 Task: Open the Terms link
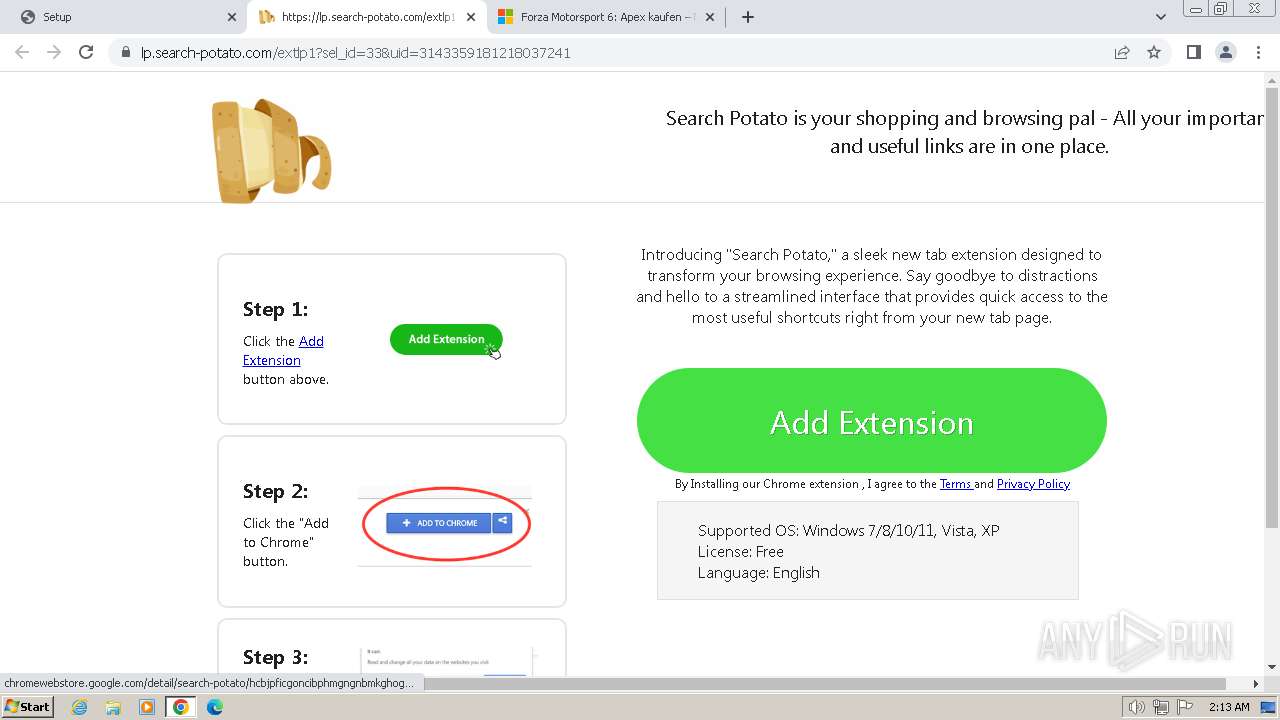pos(956,484)
